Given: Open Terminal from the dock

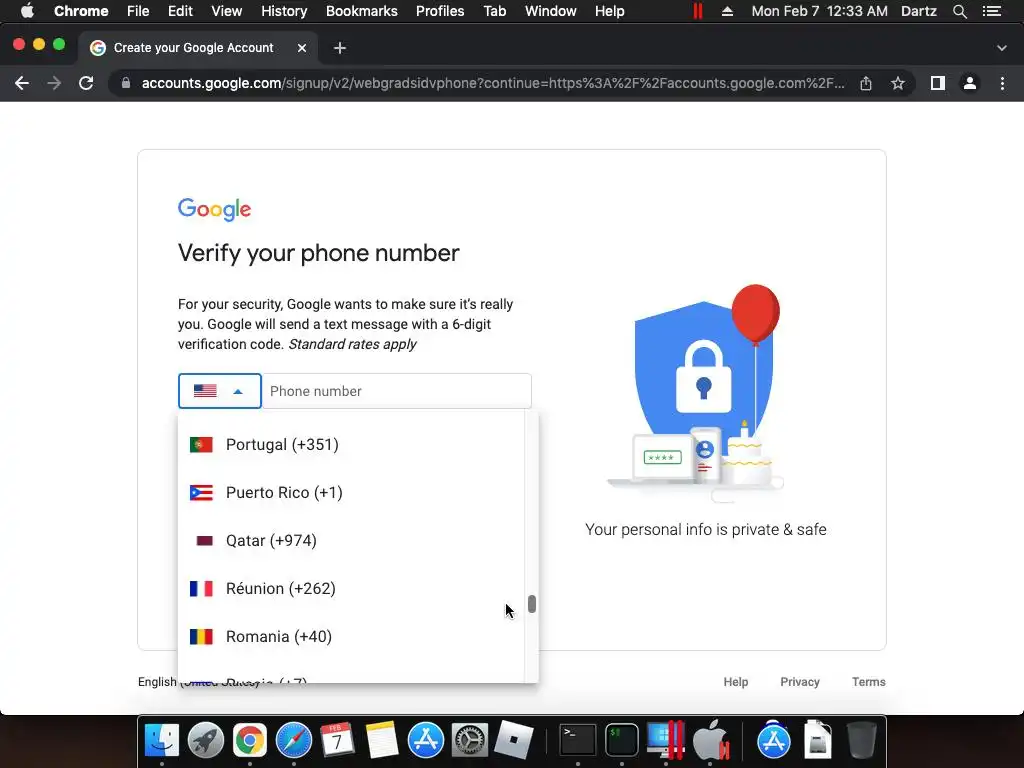Looking at the screenshot, I should (578, 741).
